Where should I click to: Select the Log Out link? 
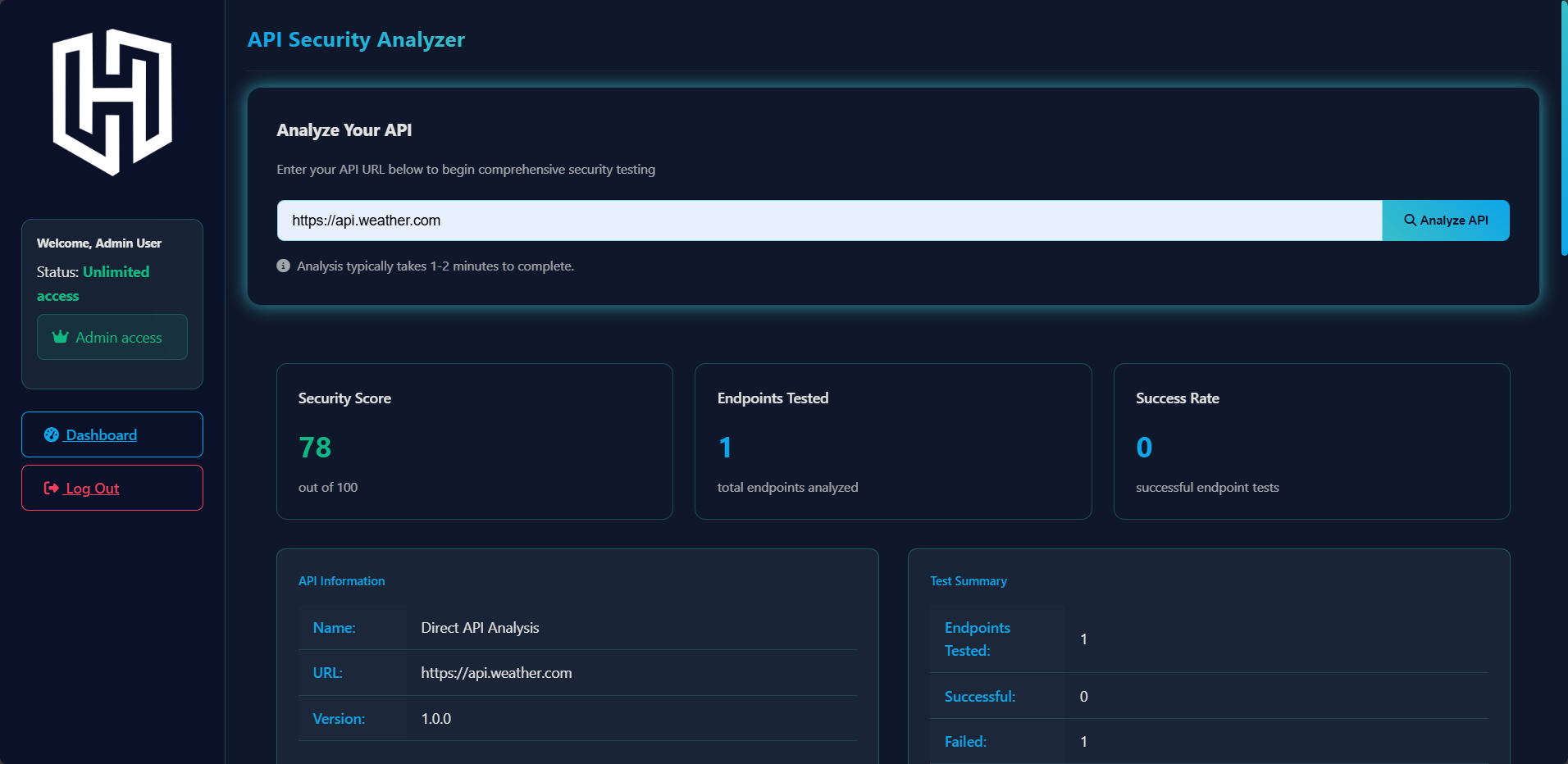pyautogui.click(x=112, y=488)
